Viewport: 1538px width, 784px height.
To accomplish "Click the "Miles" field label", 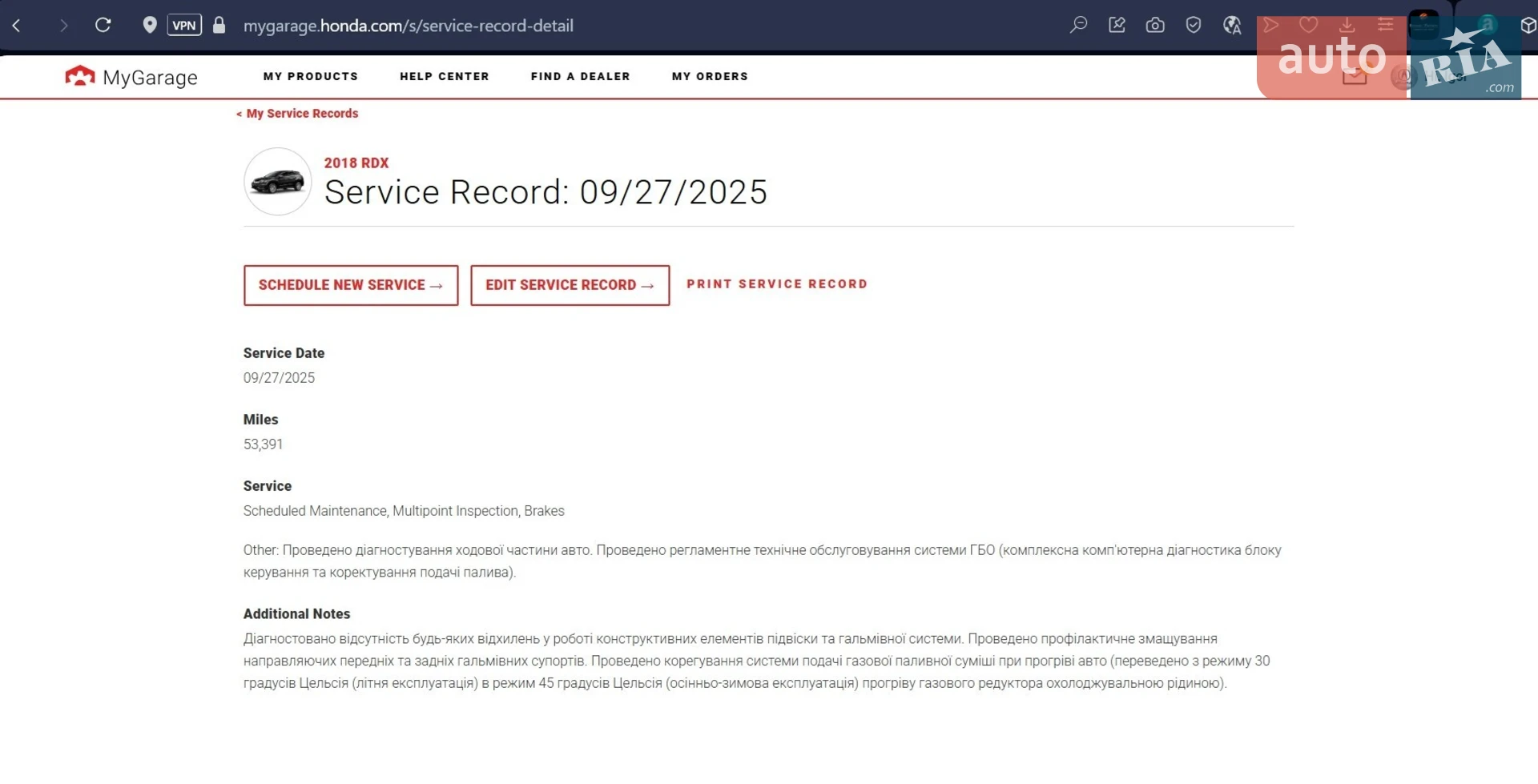I will click(260, 420).
